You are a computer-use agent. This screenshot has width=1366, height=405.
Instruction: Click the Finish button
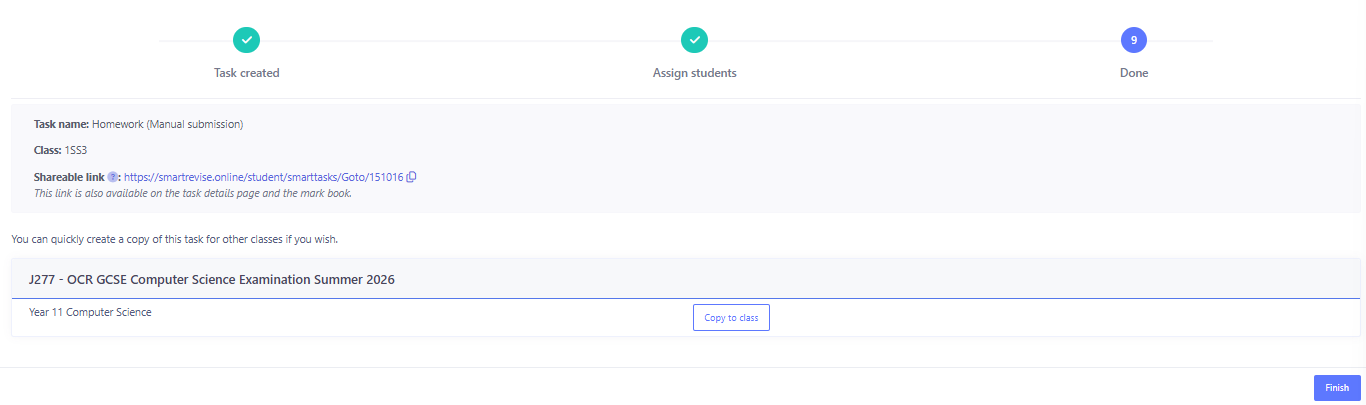(1337, 388)
